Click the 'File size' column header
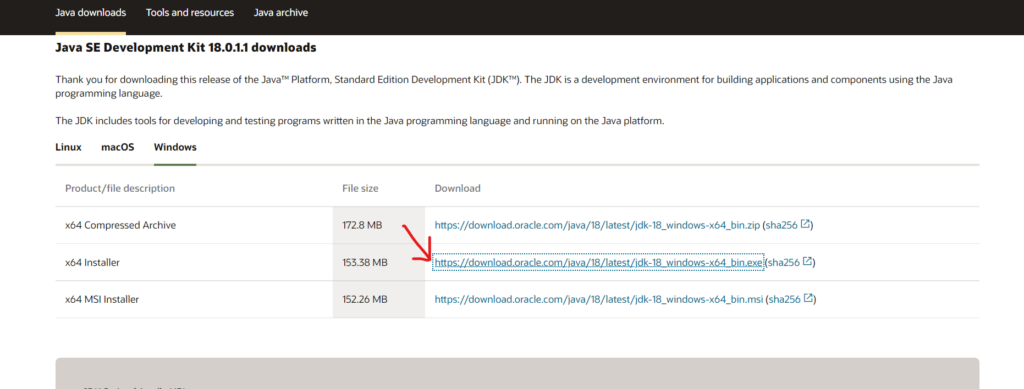The height and width of the screenshot is (389, 1024). 360,189
